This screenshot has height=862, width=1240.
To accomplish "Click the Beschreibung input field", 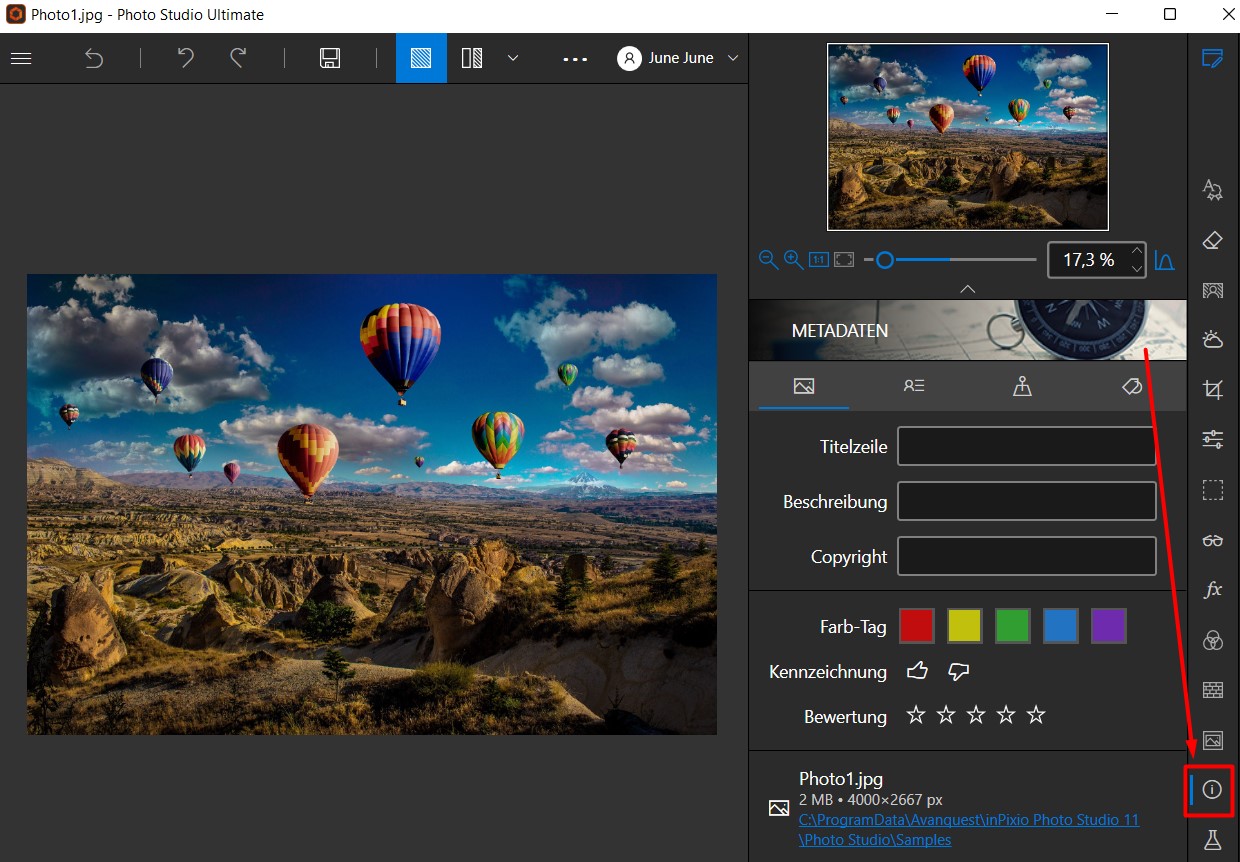I will click(1027, 502).
